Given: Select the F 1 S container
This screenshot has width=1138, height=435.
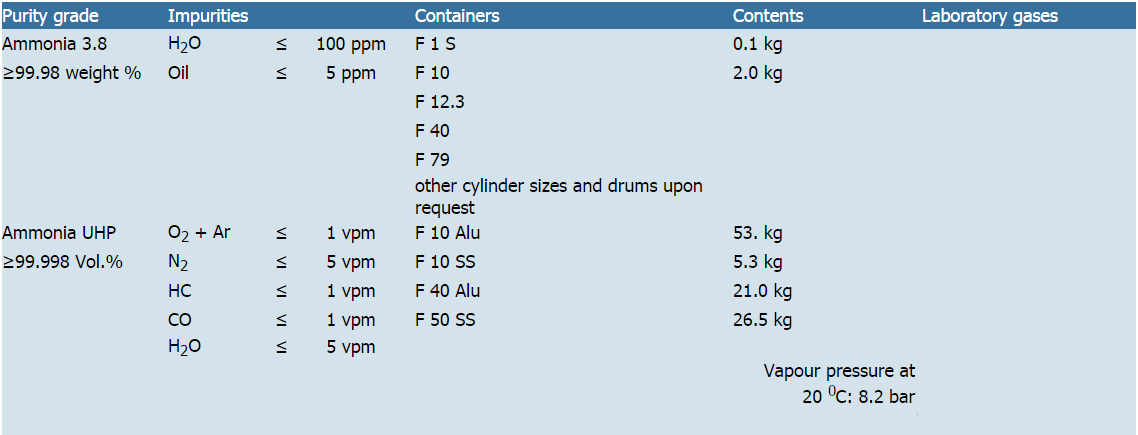Looking at the screenshot, I should pyautogui.click(x=435, y=44).
